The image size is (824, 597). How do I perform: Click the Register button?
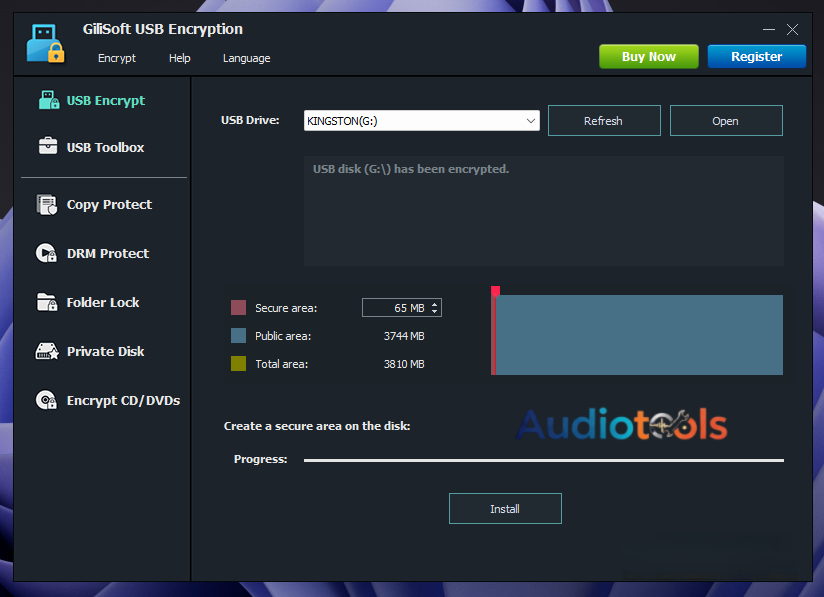point(756,56)
